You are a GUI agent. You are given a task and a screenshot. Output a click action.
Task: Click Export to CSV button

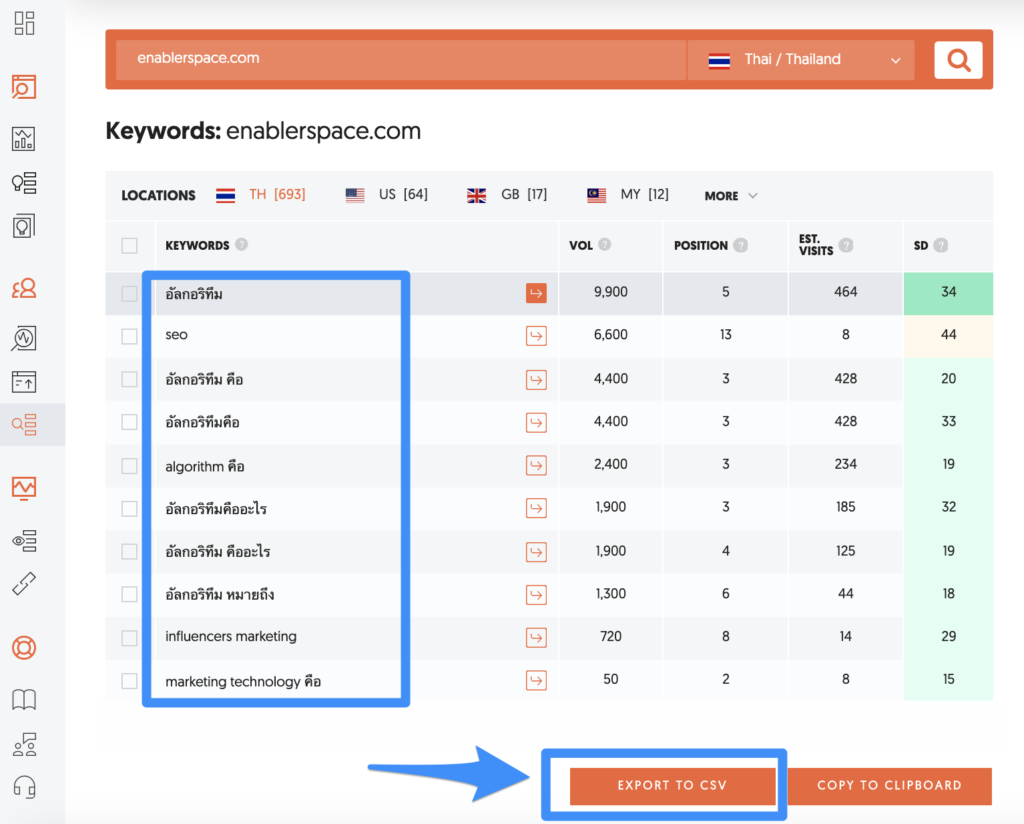[672, 785]
